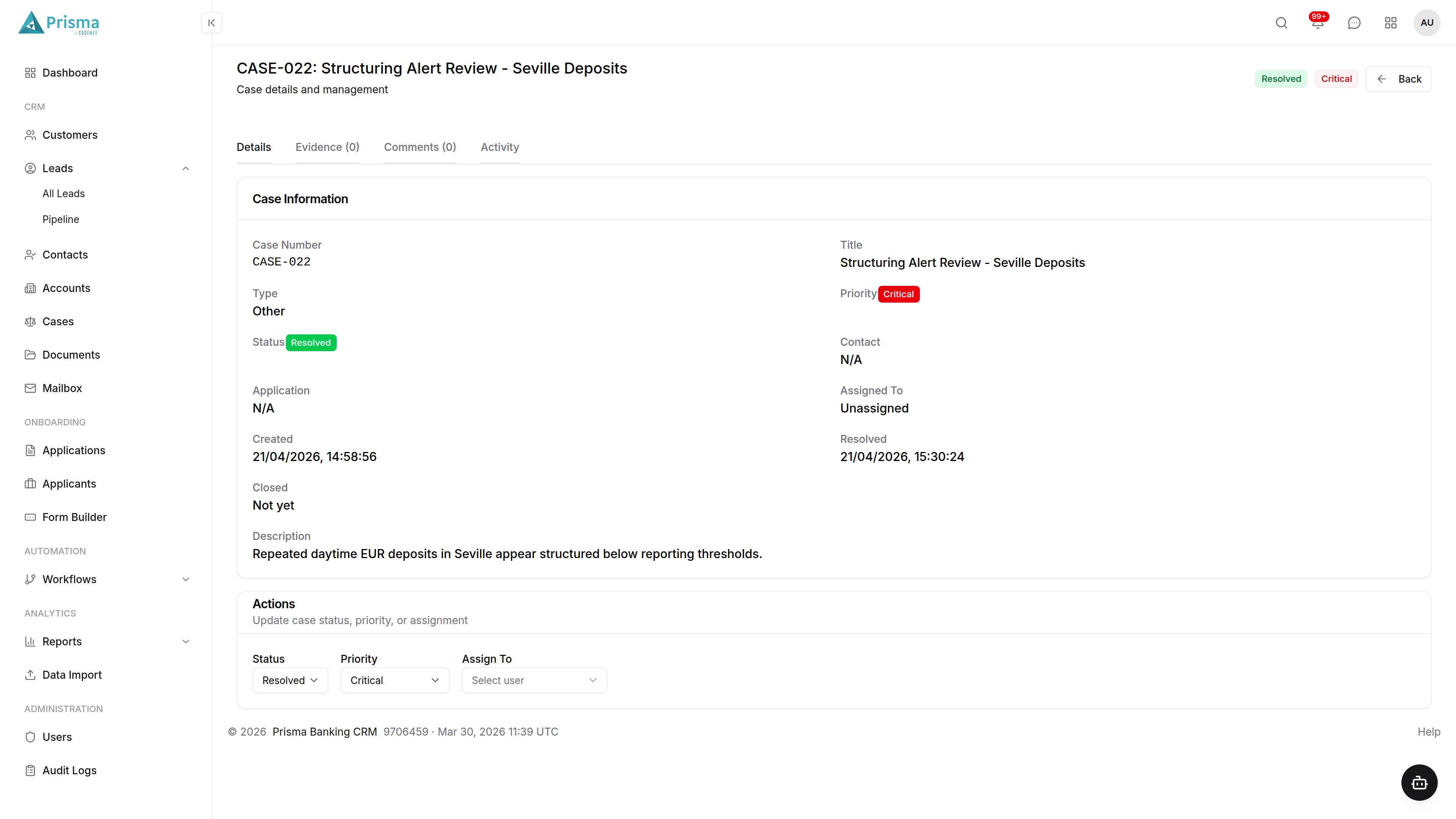Image resolution: width=1456 pixels, height=819 pixels.
Task: Click the Mailbox envelope icon
Action: click(x=30, y=388)
